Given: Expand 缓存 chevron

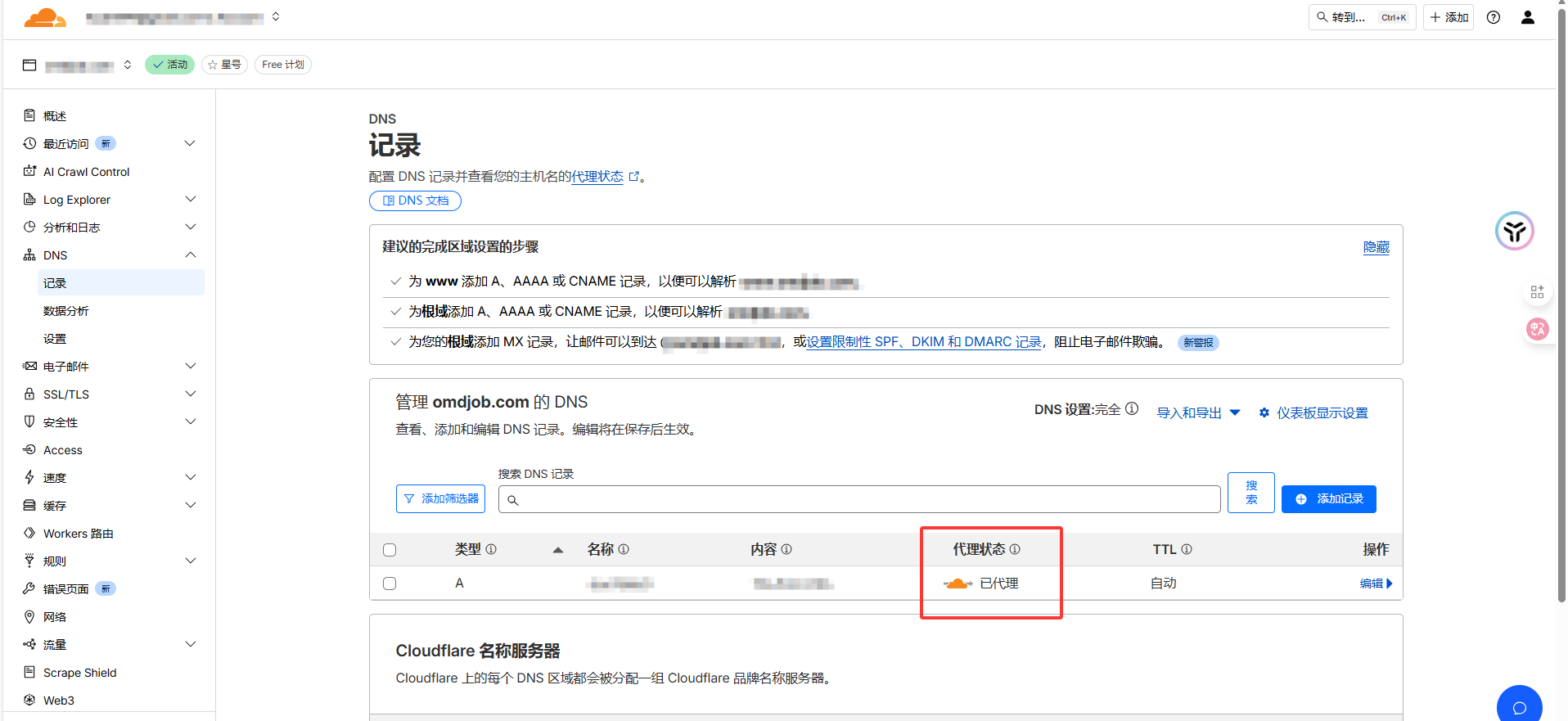Looking at the screenshot, I should [191, 505].
